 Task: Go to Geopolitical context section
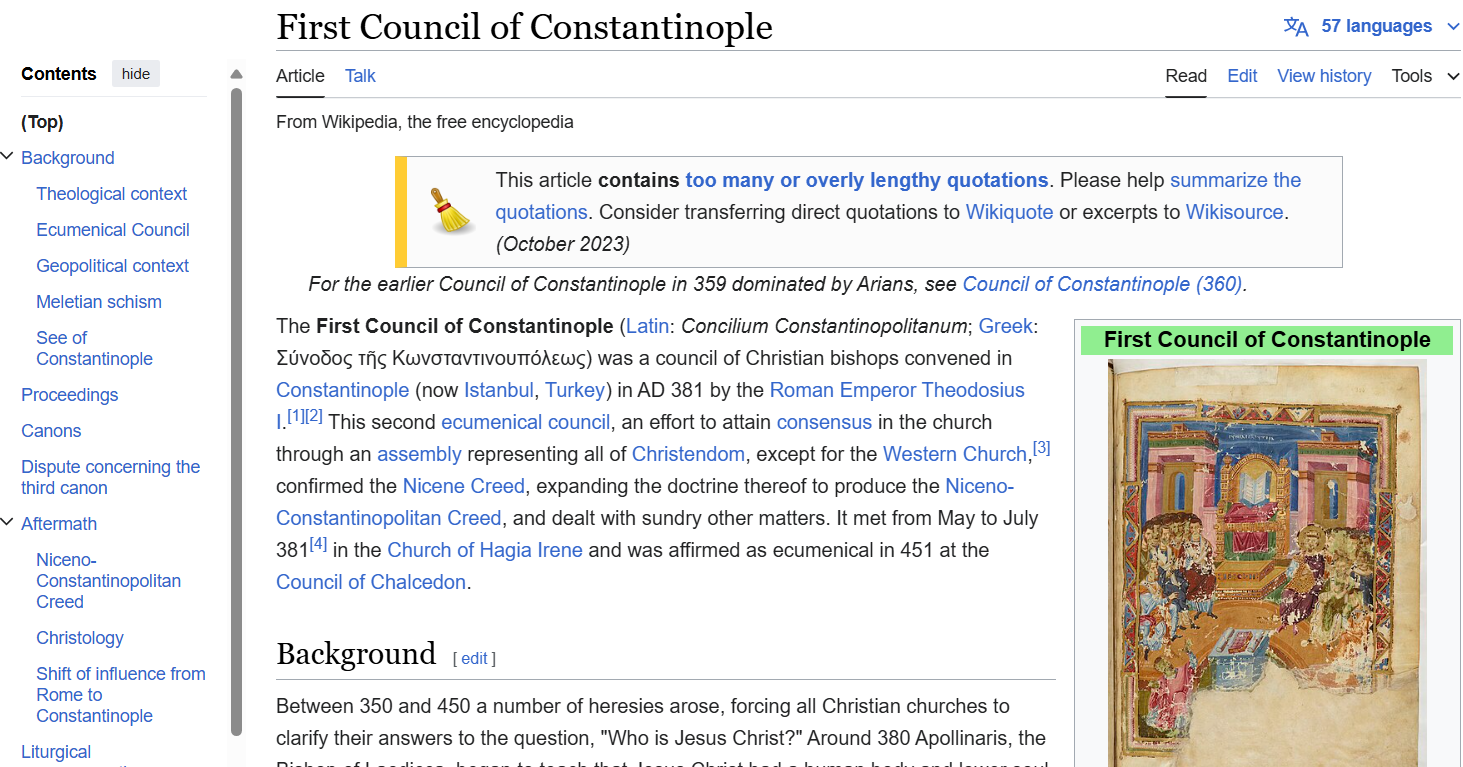coord(113,266)
